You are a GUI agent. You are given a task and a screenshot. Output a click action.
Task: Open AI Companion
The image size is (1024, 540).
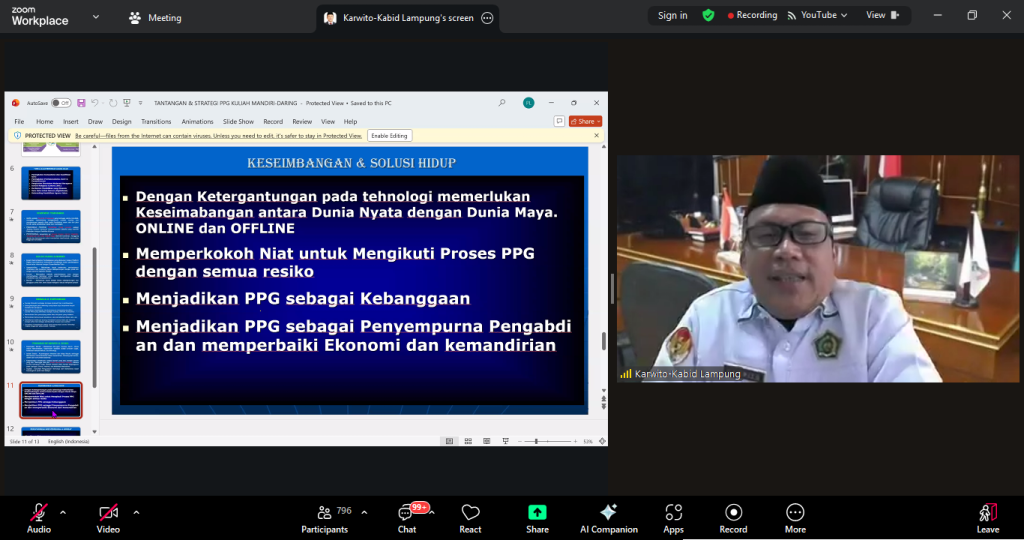point(608,517)
